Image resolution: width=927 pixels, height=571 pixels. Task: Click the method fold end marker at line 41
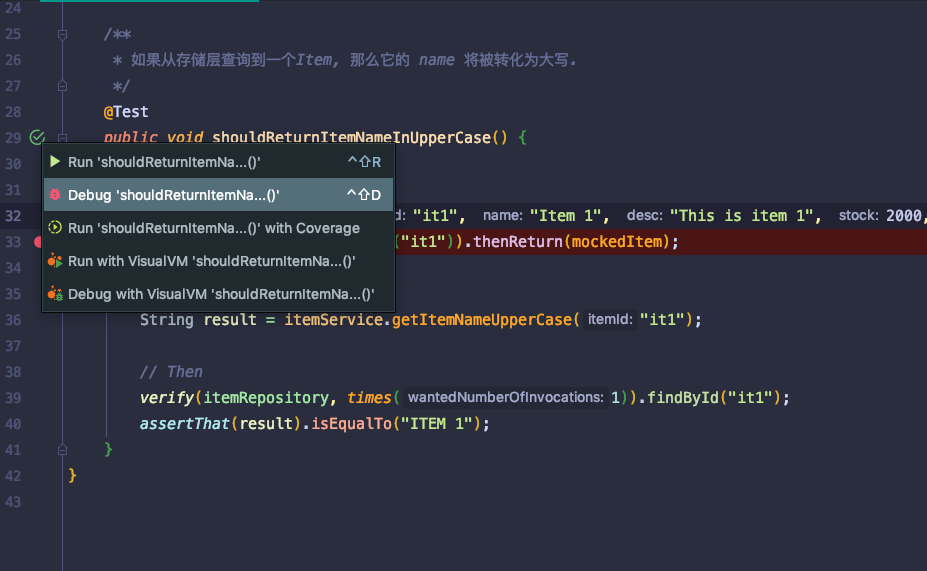pyautogui.click(x=62, y=450)
